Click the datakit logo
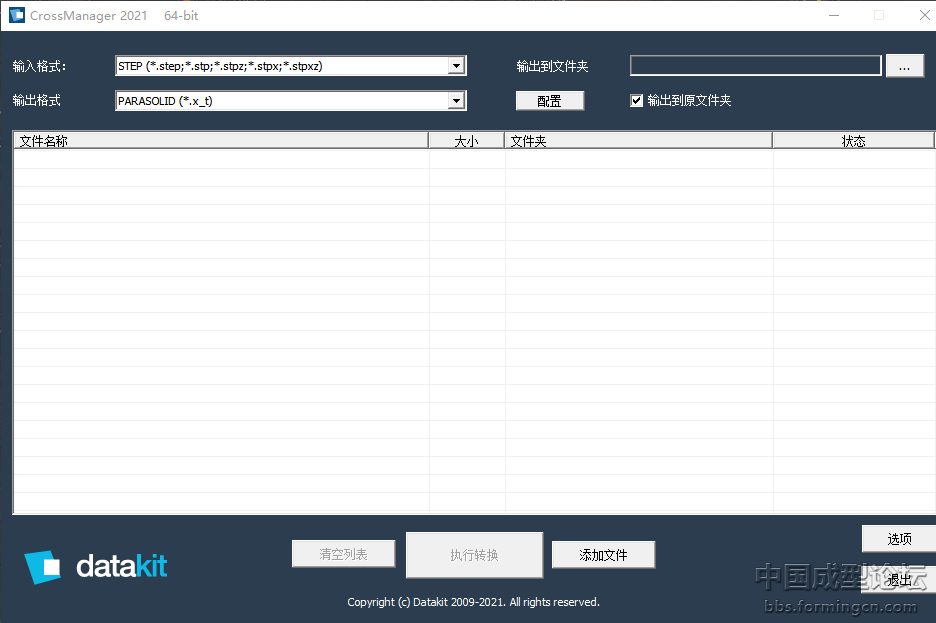 (x=96, y=566)
